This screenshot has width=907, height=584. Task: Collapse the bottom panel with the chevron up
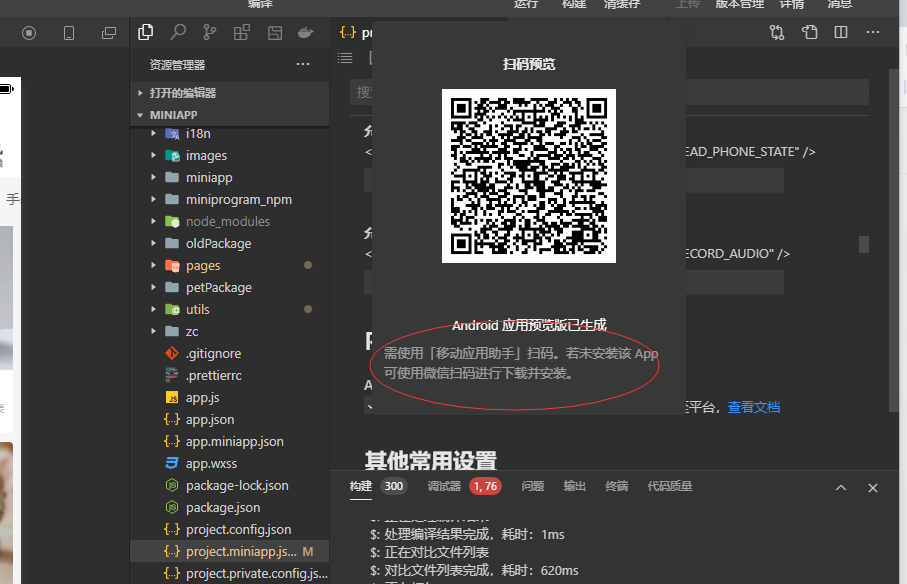(x=841, y=488)
